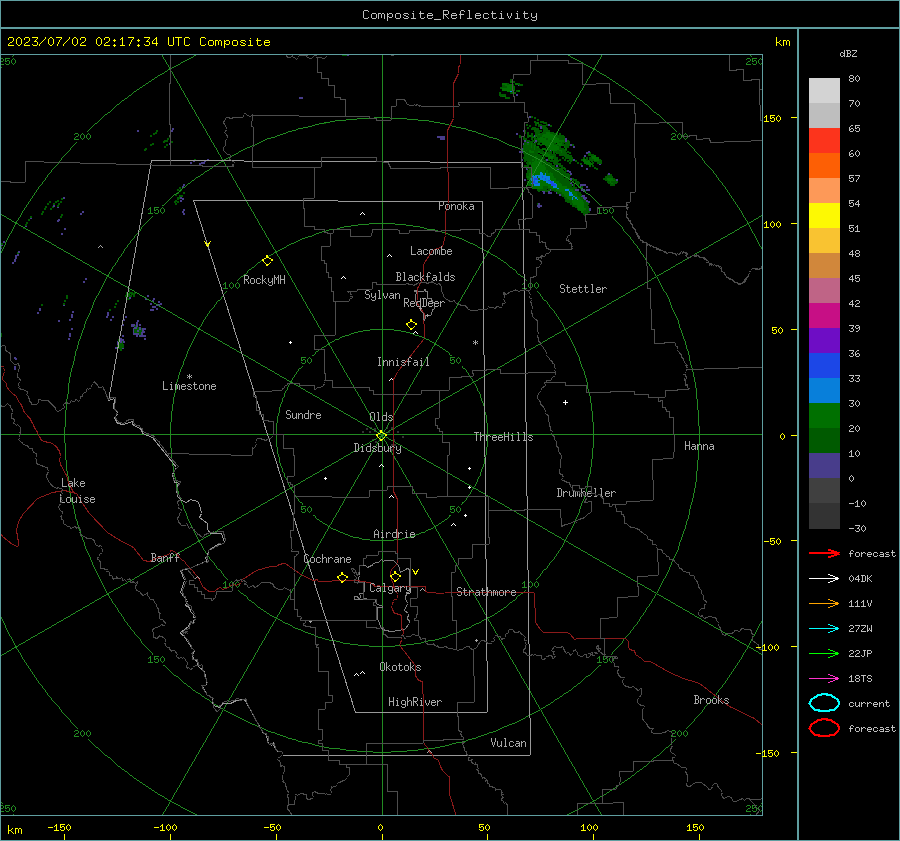Click the Banff map label
Screen dimensions: 900x841
[165, 557]
